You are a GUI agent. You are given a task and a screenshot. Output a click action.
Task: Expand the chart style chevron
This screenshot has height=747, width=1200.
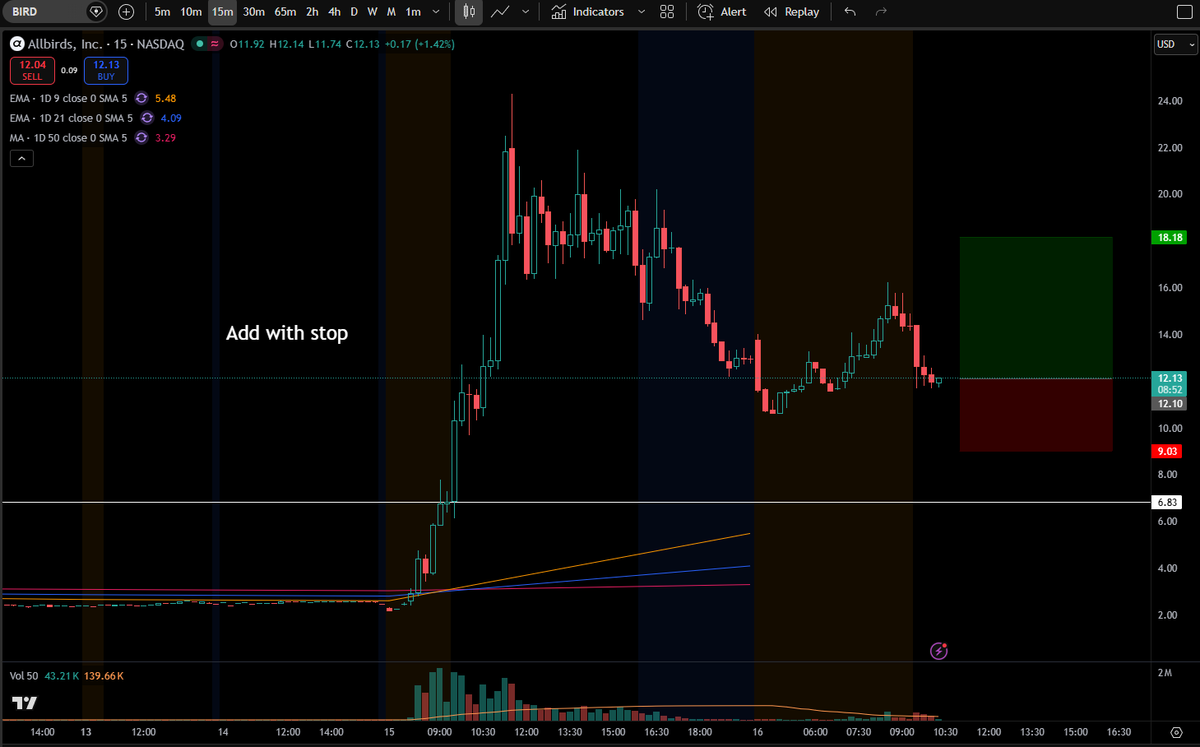click(x=526, y=12)
